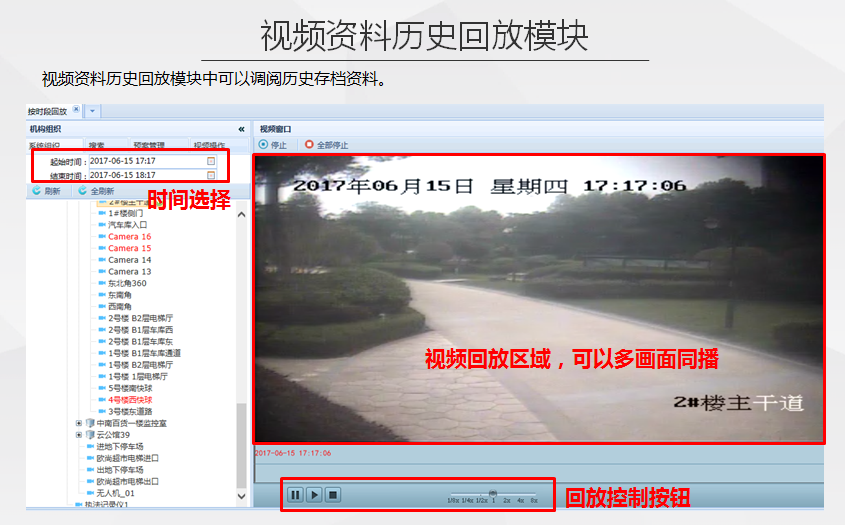Click the 全刷新 refresh-all button
The width and height of the screenshot is (845, 525).
[x=96, y=191]
